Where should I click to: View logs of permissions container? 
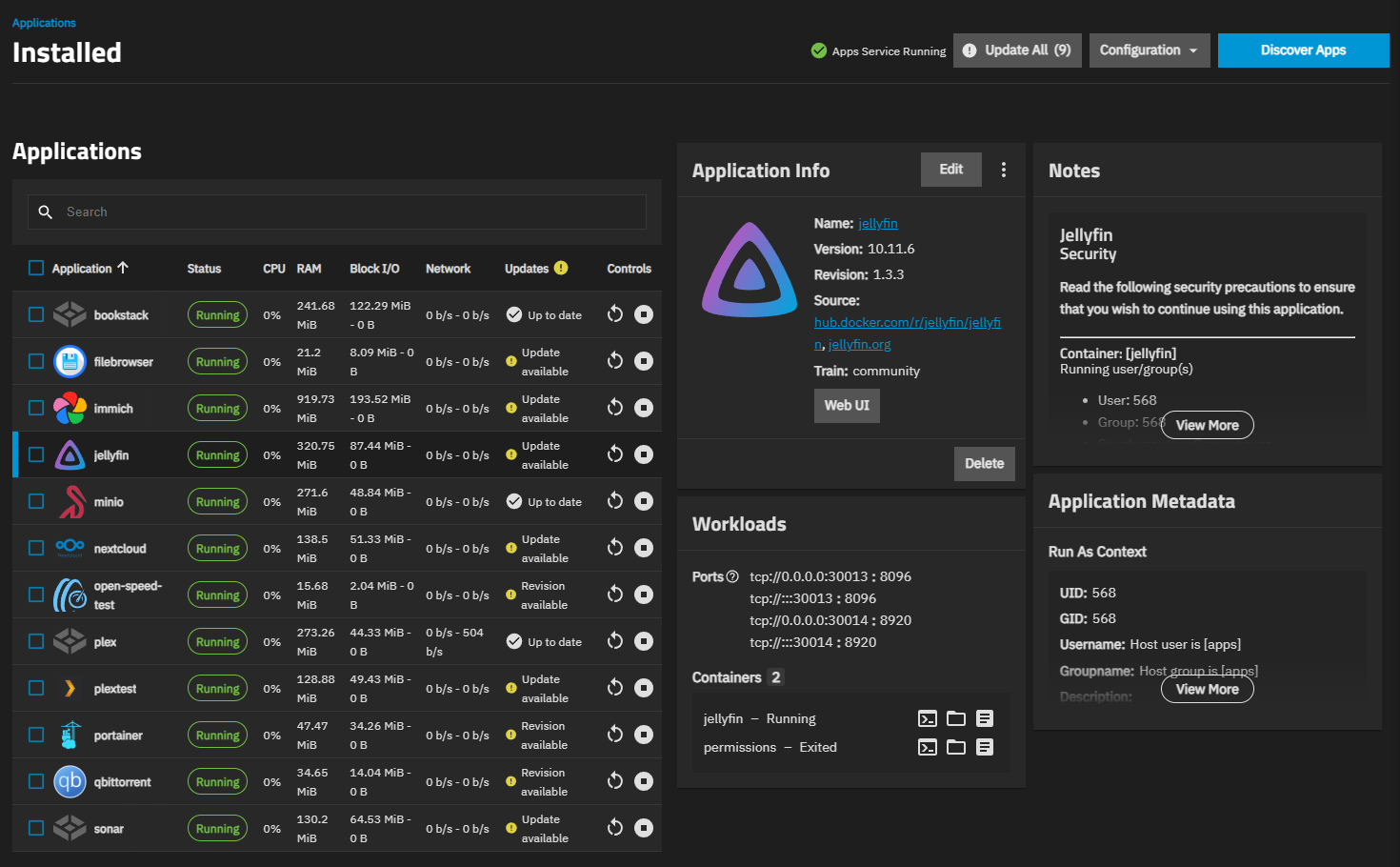tap(985, 747)
